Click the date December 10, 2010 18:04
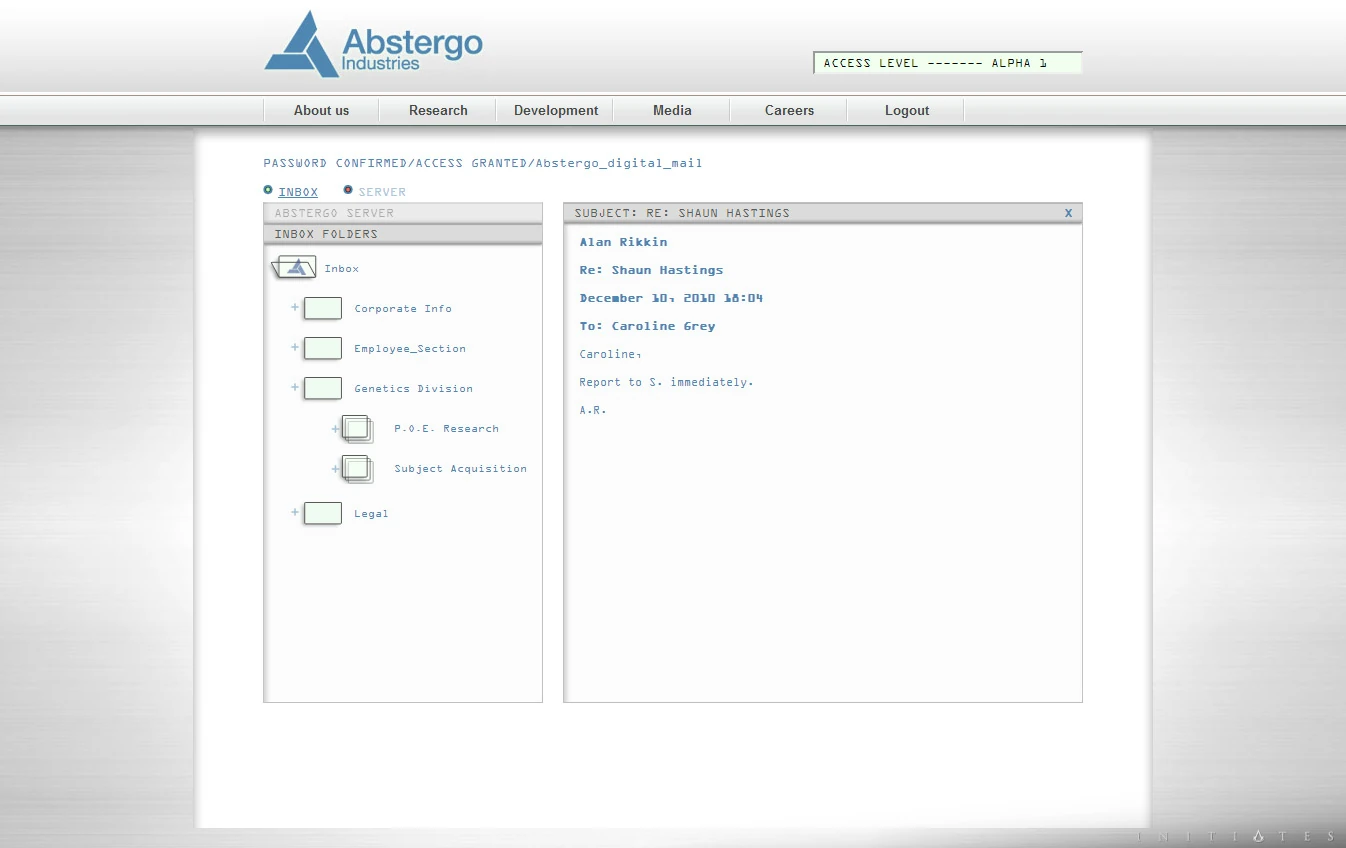 click(x=671, y=298)
